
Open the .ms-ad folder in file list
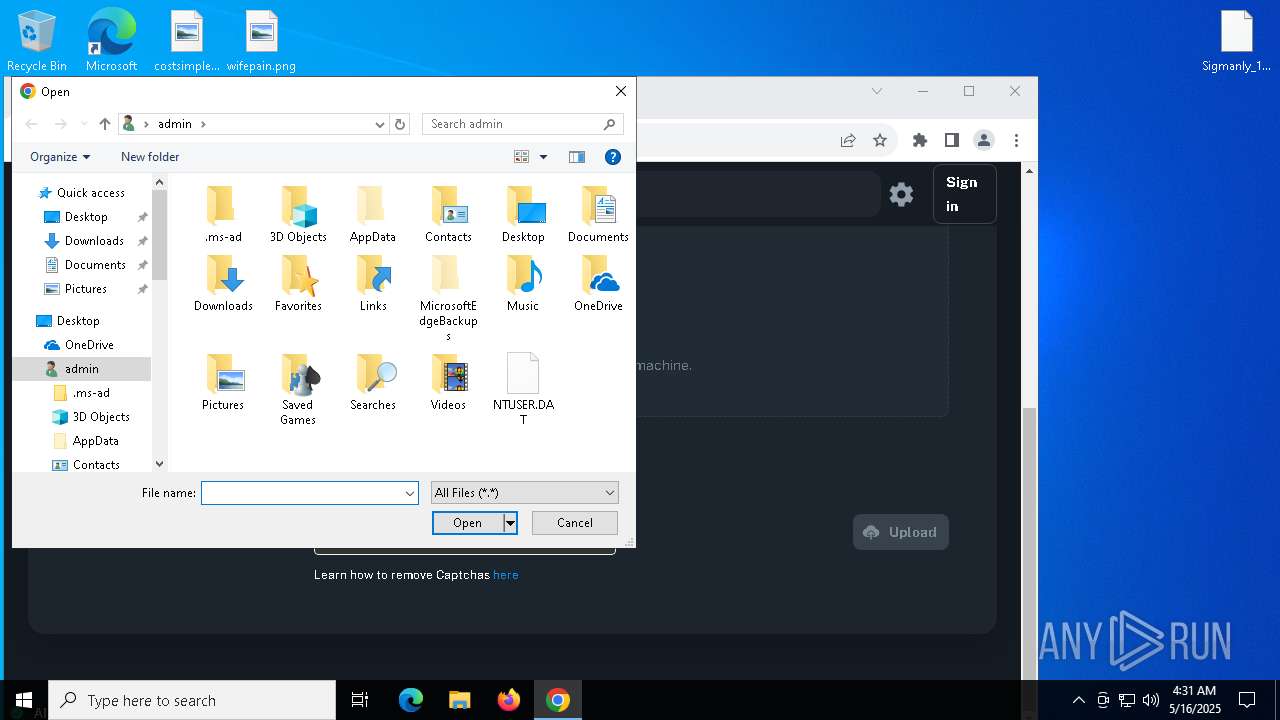click(x=223, y=214)
